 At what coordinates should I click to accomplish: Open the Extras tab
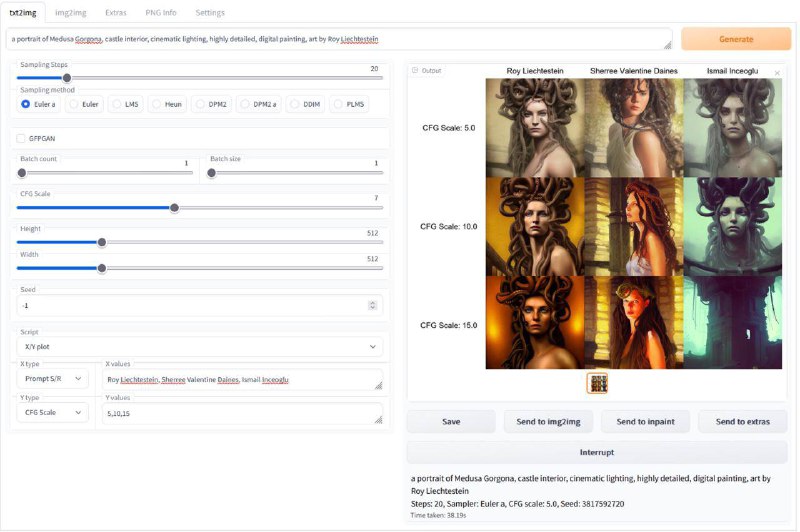pyautogui.click(x=116, y=13)
